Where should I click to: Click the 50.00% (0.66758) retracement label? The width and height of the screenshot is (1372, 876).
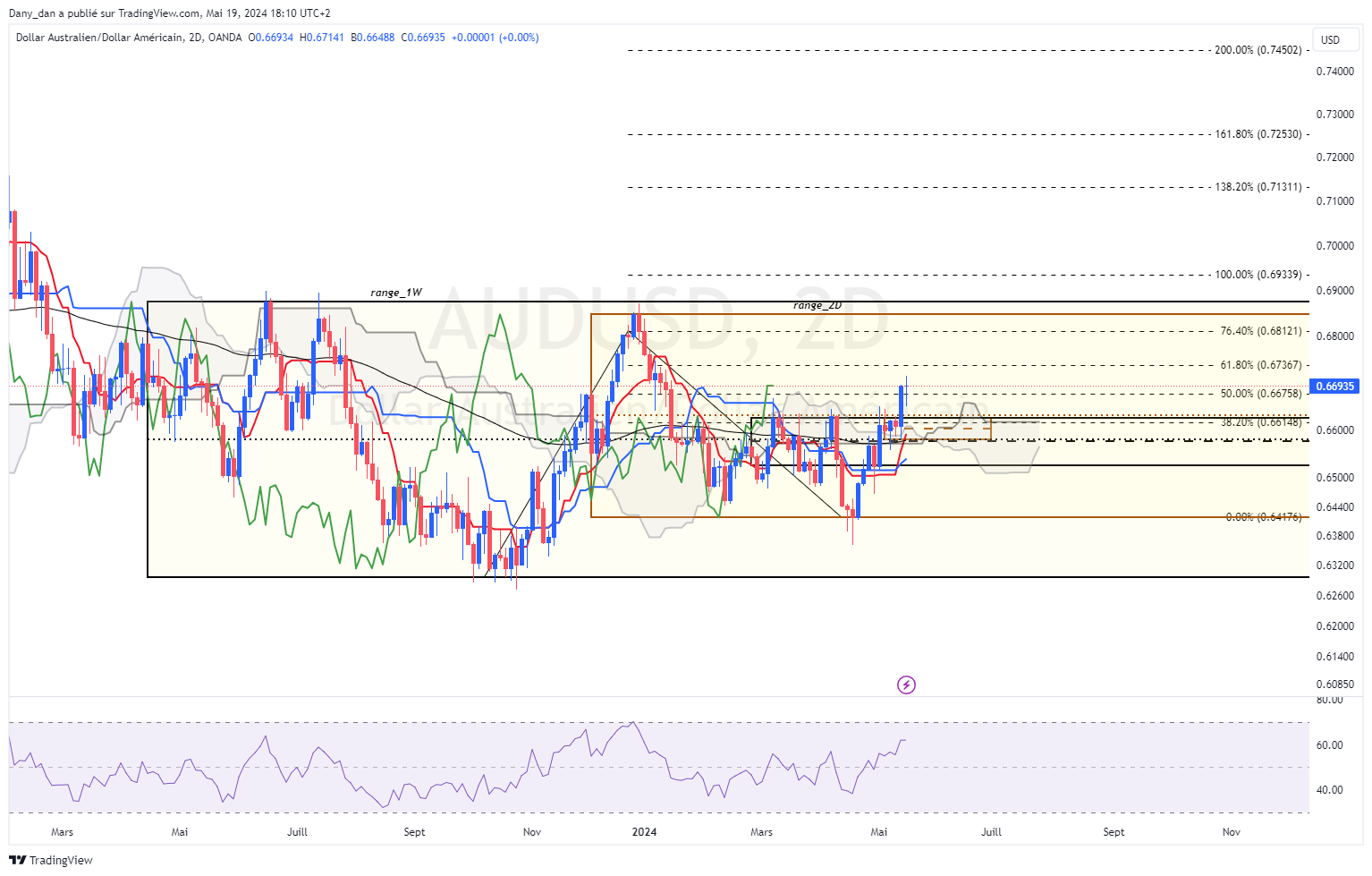point(1260,394)
